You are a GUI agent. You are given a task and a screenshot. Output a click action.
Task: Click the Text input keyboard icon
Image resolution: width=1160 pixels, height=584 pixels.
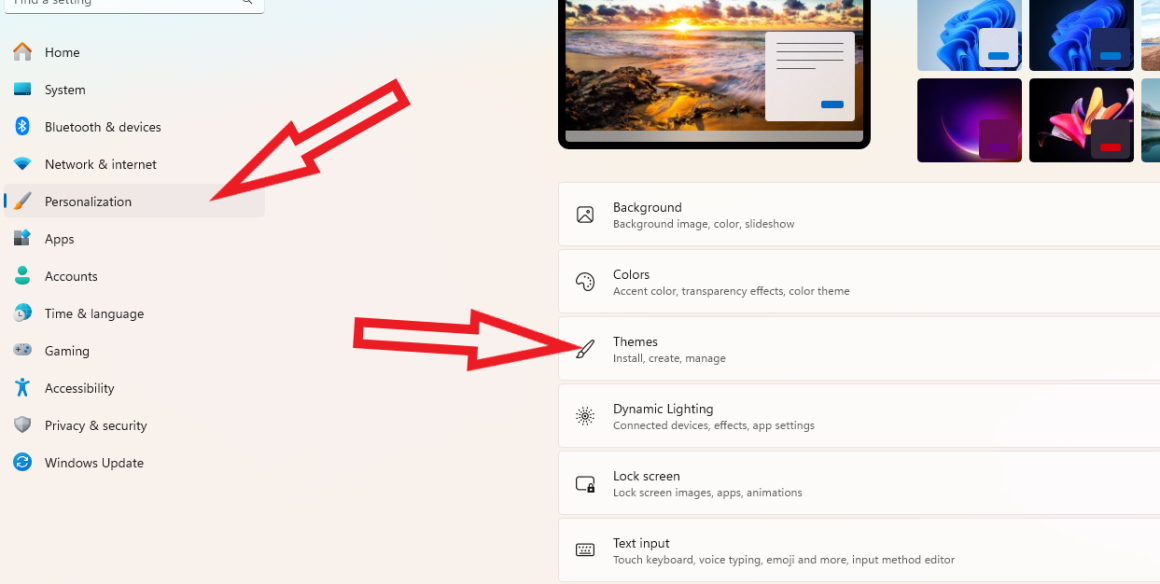pos(585,550)
